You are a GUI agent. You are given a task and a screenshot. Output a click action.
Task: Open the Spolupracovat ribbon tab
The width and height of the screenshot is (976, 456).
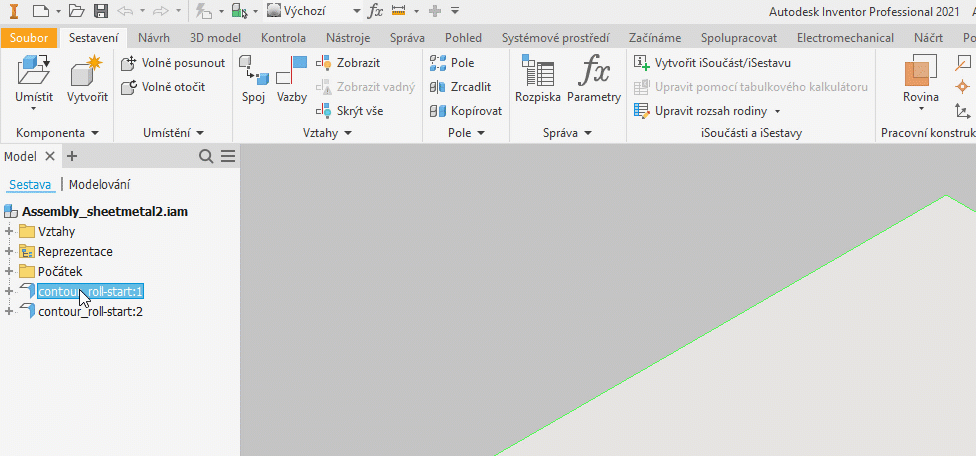tap(738, 38)
